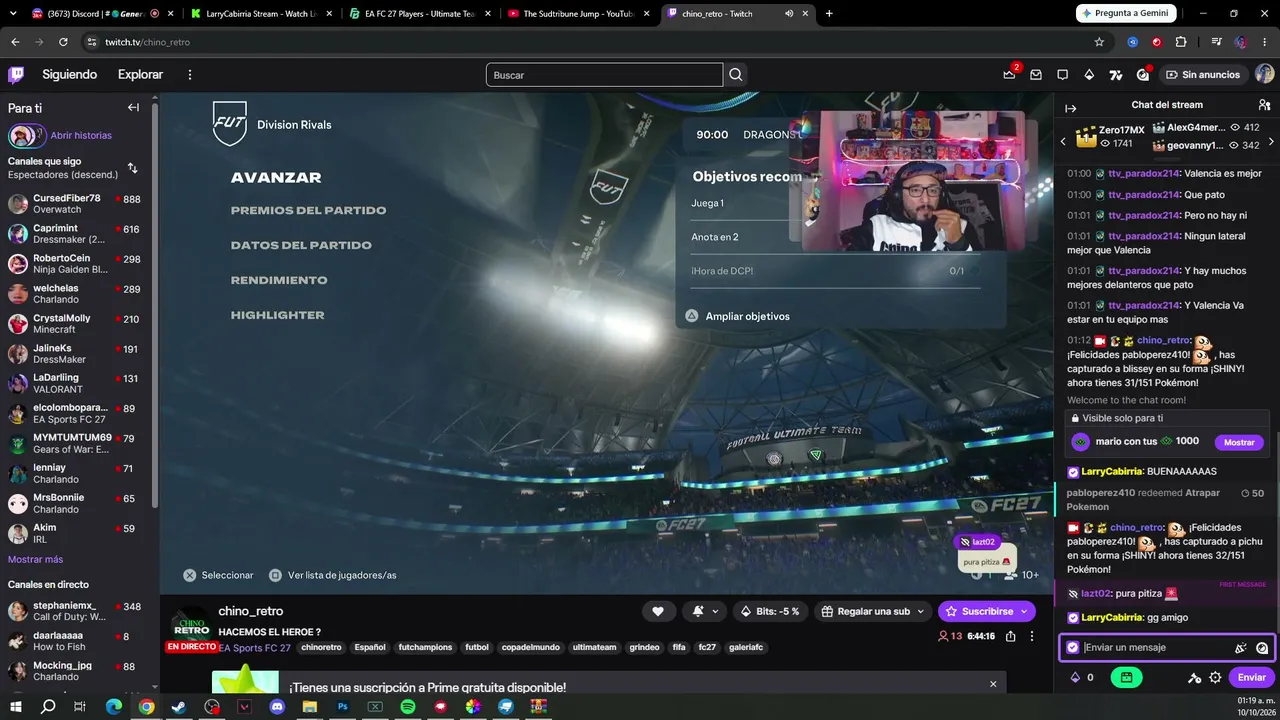Screen dimensions: 1280x720
Task: Click the heart follow icon under the stream
Action: click(658, 611)
